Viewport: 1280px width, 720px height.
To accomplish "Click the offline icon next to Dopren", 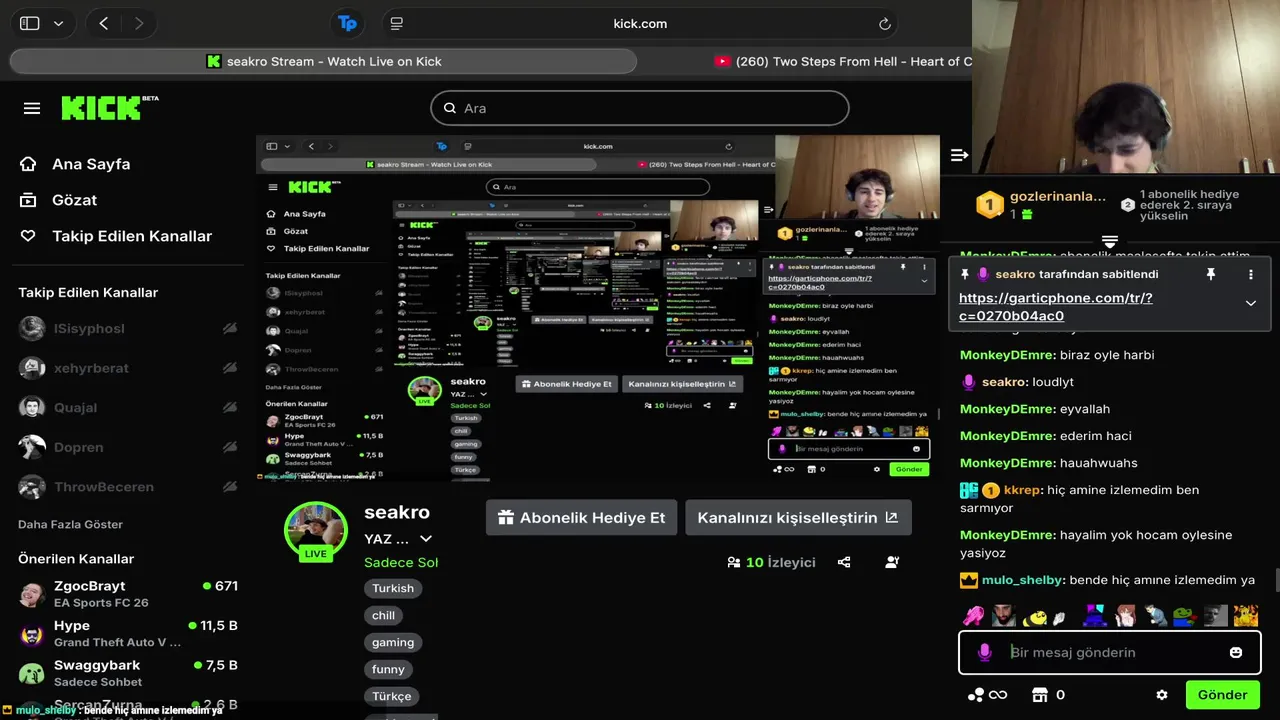I will tap(230, 447).
